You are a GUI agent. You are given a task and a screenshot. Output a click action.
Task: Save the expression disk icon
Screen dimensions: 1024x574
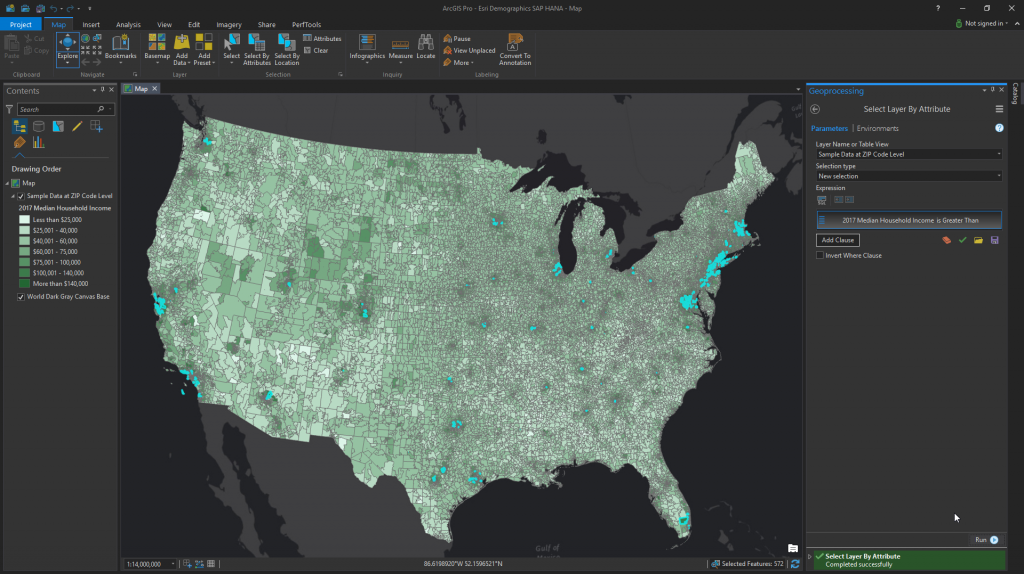pyautogui.click(x=995, y=240)
